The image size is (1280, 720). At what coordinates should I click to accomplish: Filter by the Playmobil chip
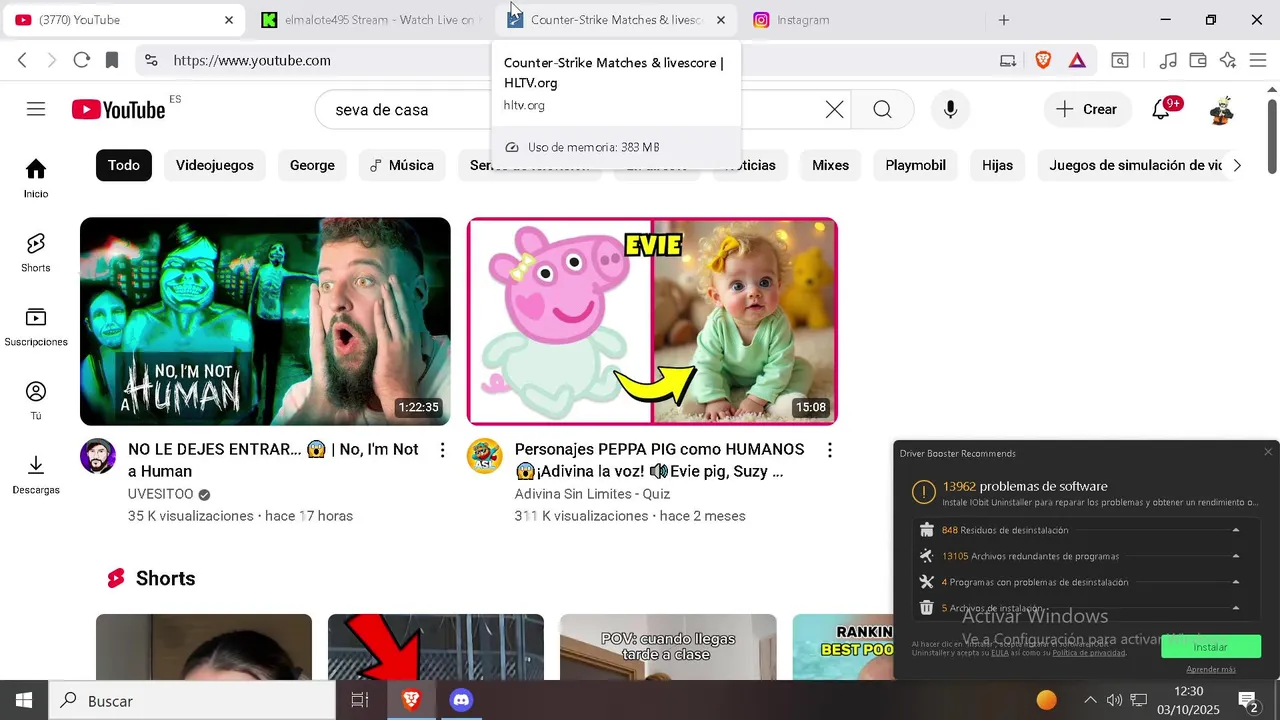tap(915, 165)
